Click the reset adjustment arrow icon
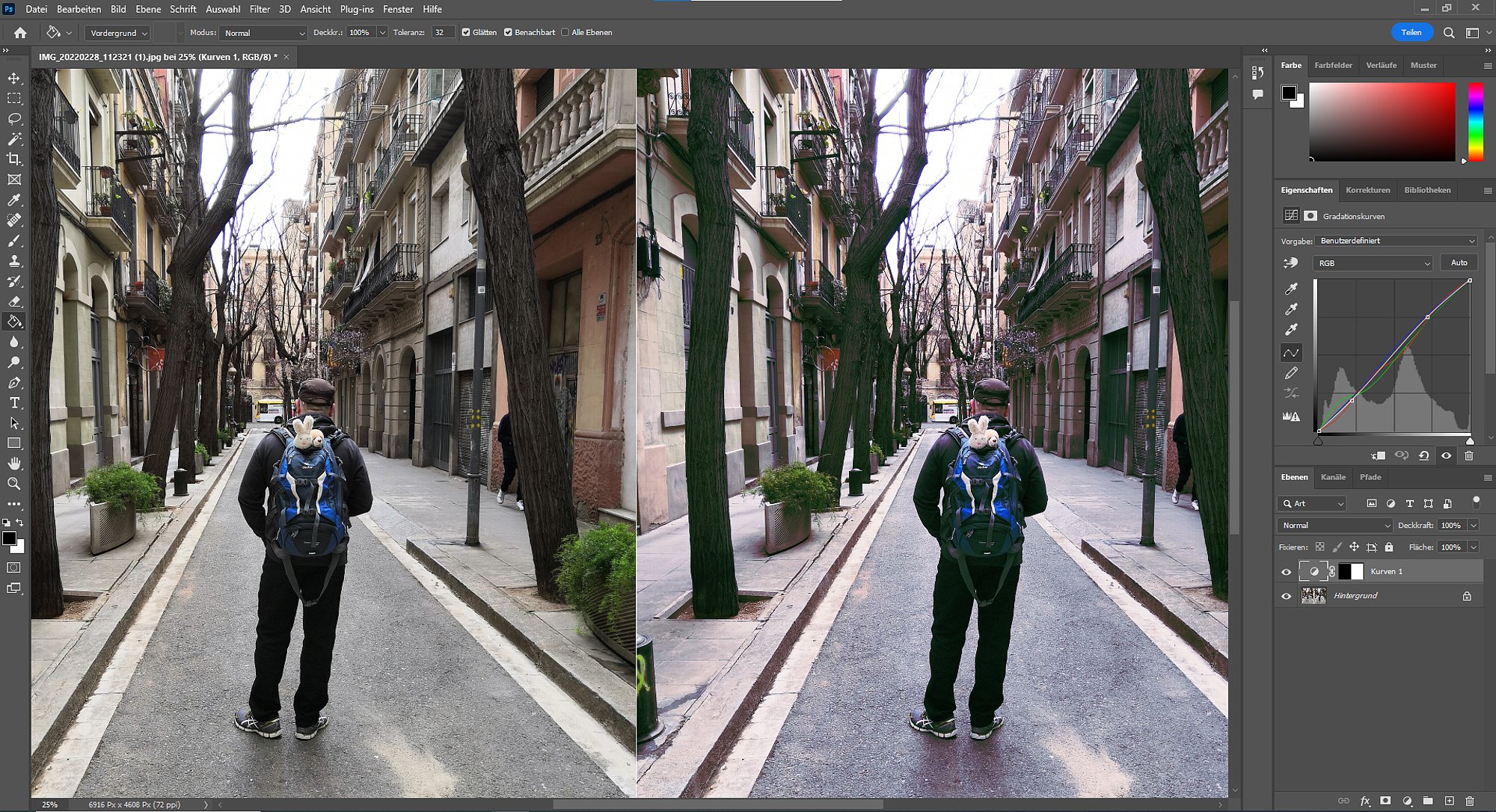 click(1423, 455)
